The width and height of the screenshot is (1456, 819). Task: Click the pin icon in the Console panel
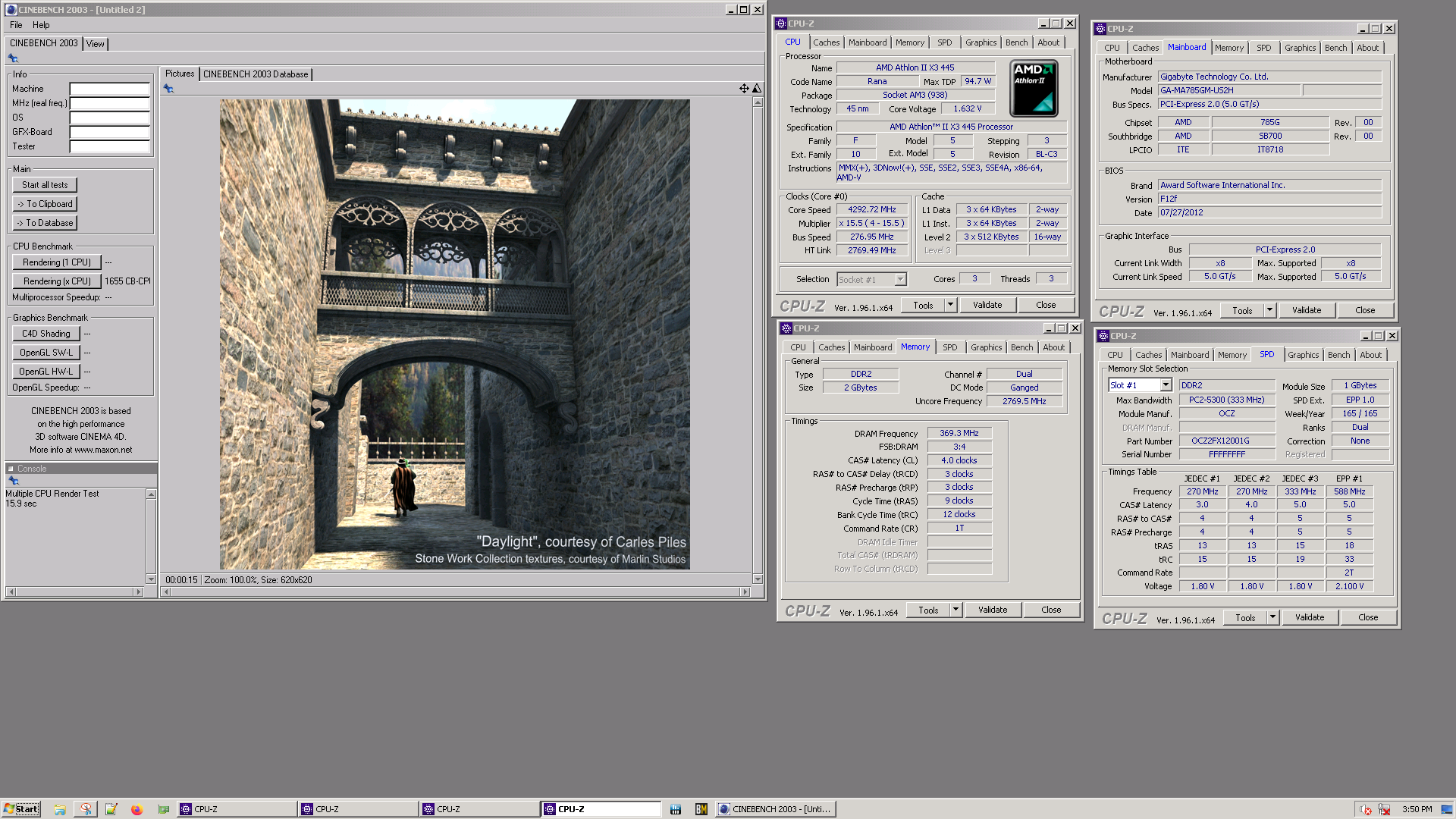point(13,481)
